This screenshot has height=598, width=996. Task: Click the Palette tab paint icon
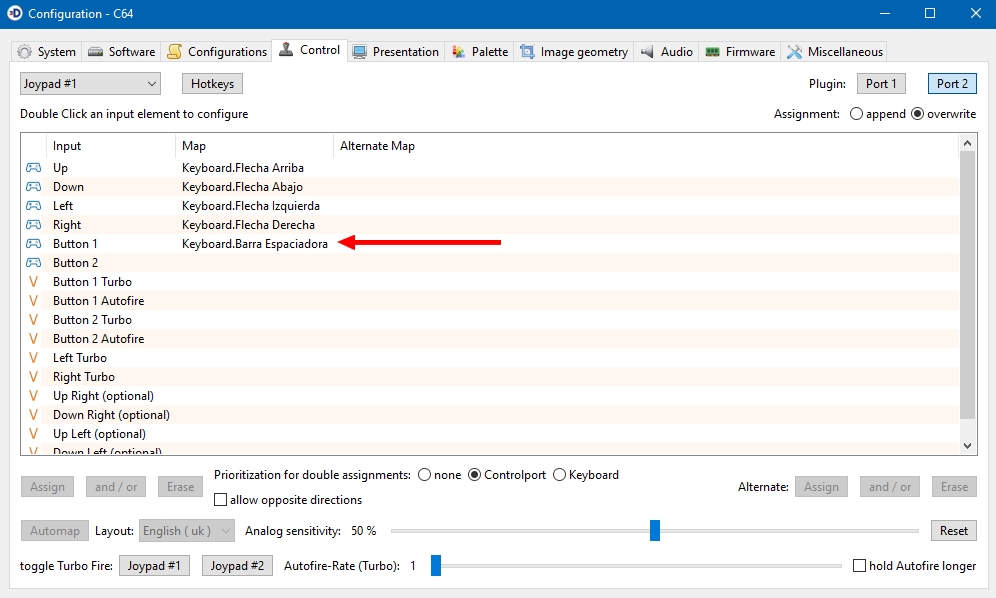point(459,52)
